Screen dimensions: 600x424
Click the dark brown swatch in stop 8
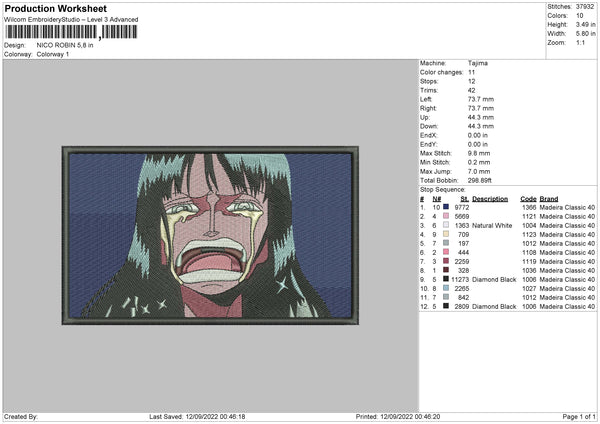(446, 270)
